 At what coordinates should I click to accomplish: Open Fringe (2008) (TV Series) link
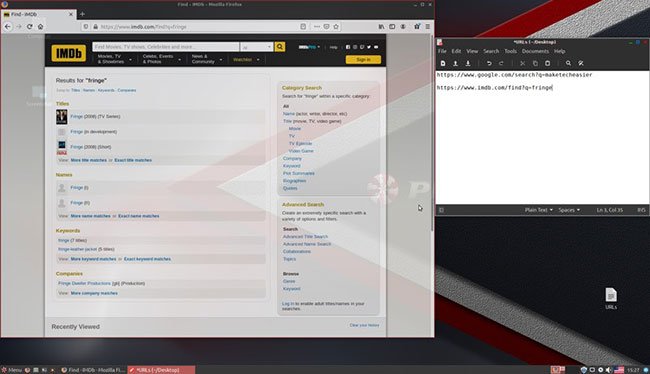[95, 117]
